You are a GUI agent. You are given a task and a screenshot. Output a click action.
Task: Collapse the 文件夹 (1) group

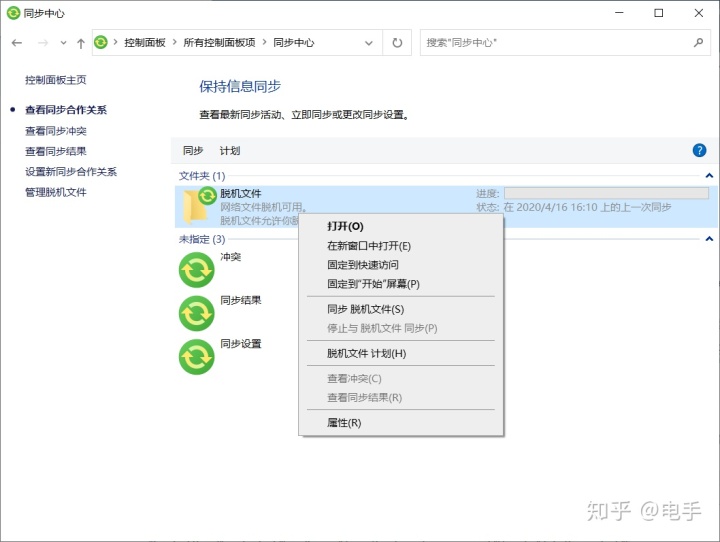(x=709, y=175)
